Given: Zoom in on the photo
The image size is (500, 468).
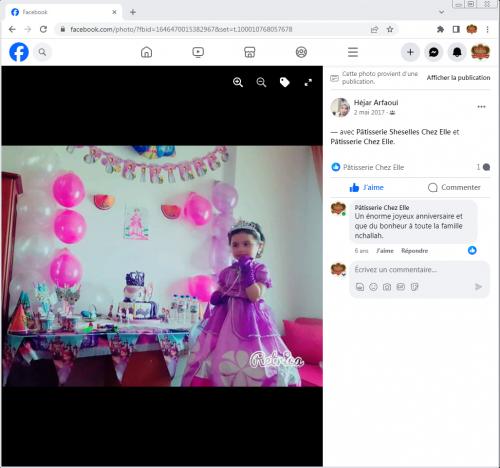Looking at the screenshot, I should [x=238, y=82].
